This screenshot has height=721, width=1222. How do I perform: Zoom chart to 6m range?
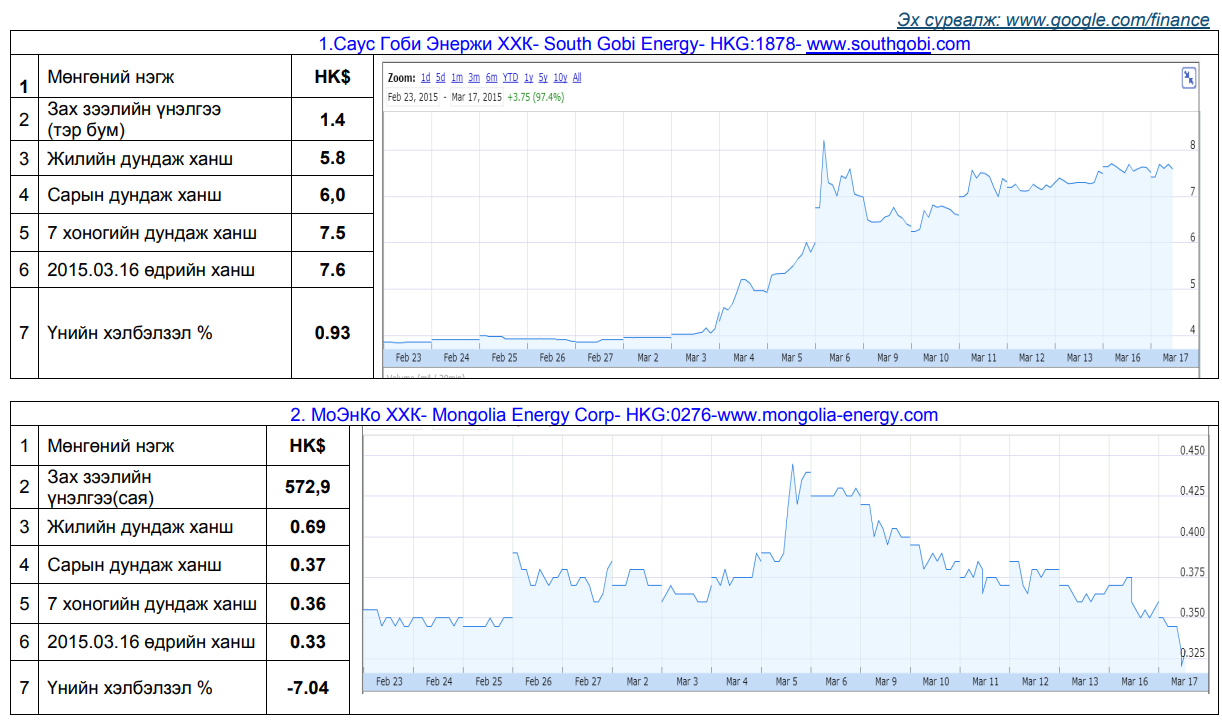click(x=491, y=78)
